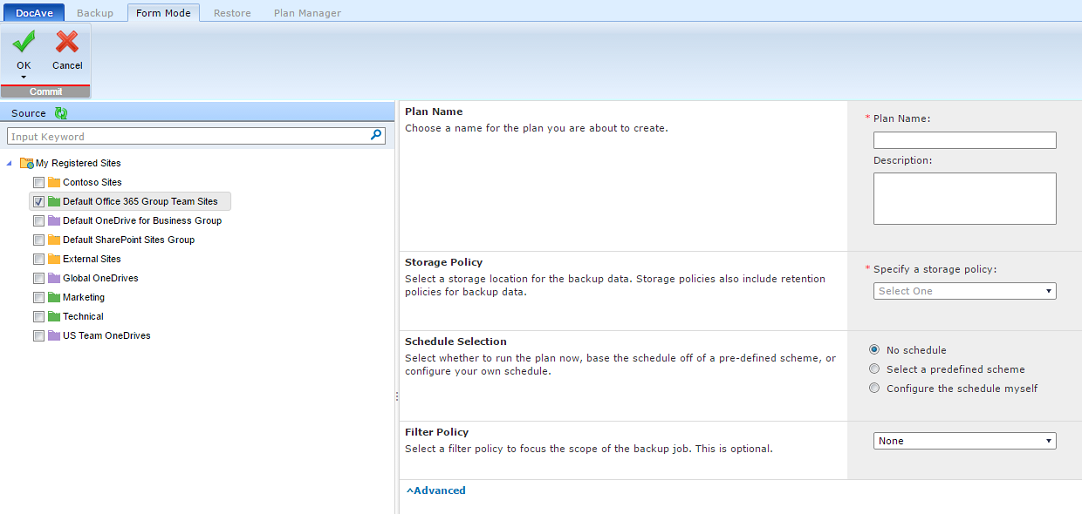Click the panel splitter handle dots
Image resolution: width=1082 pixels, height=514 pixels.
396,397
